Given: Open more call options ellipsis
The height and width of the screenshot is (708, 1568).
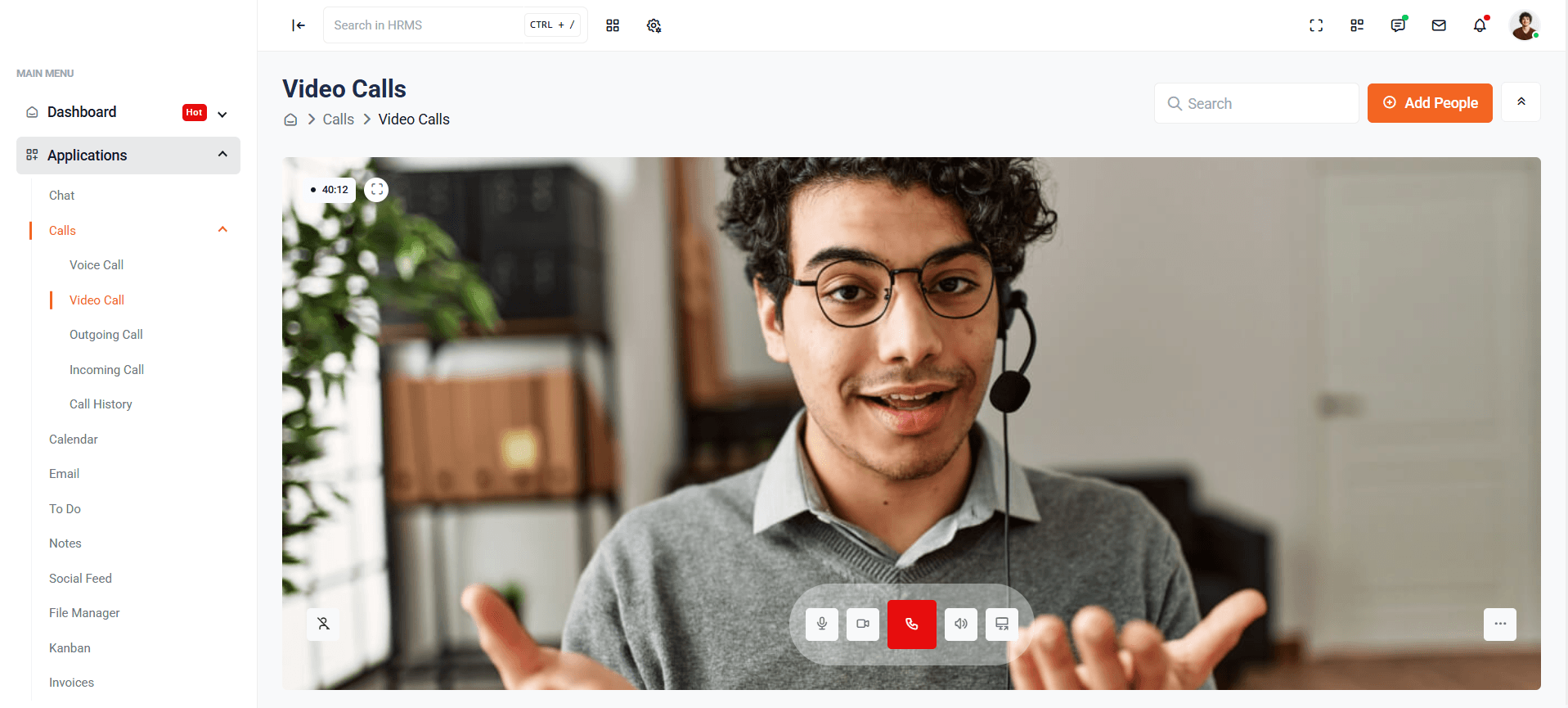Looking at the screenshot, I should click(x=1500, y=624).
